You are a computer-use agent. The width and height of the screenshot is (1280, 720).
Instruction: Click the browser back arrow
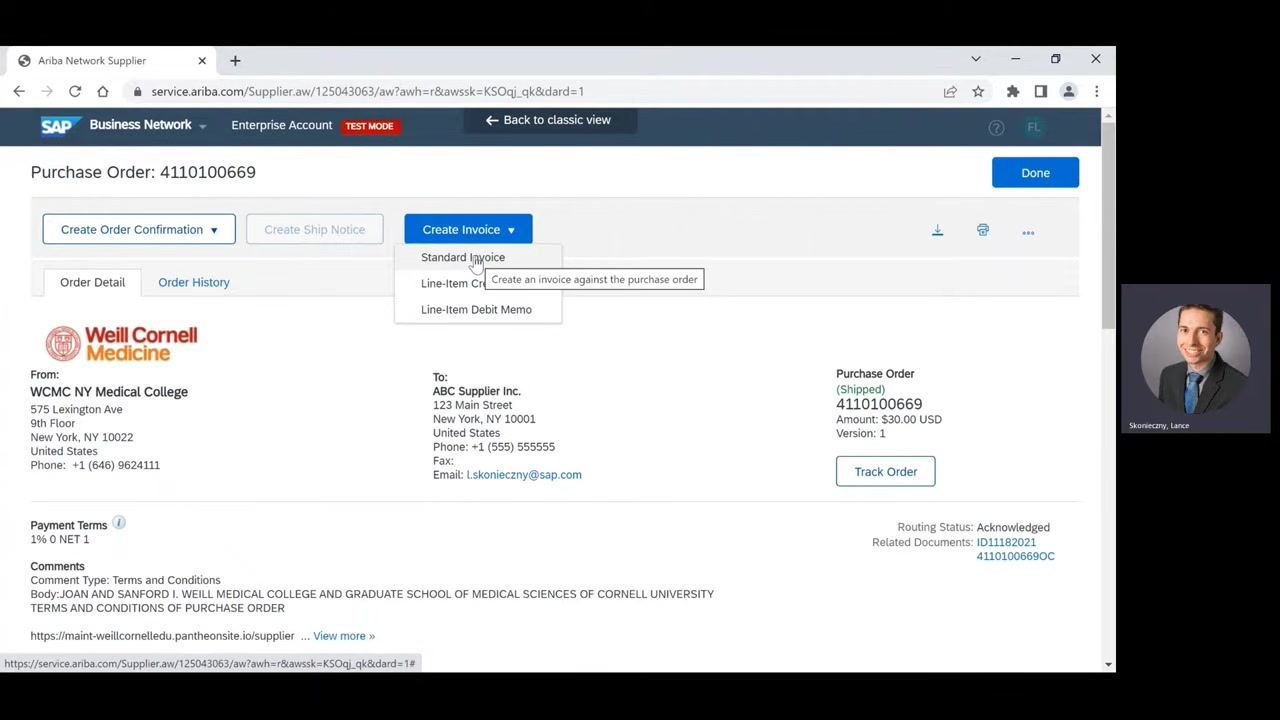pyautogui.click(x=19, y=91)
